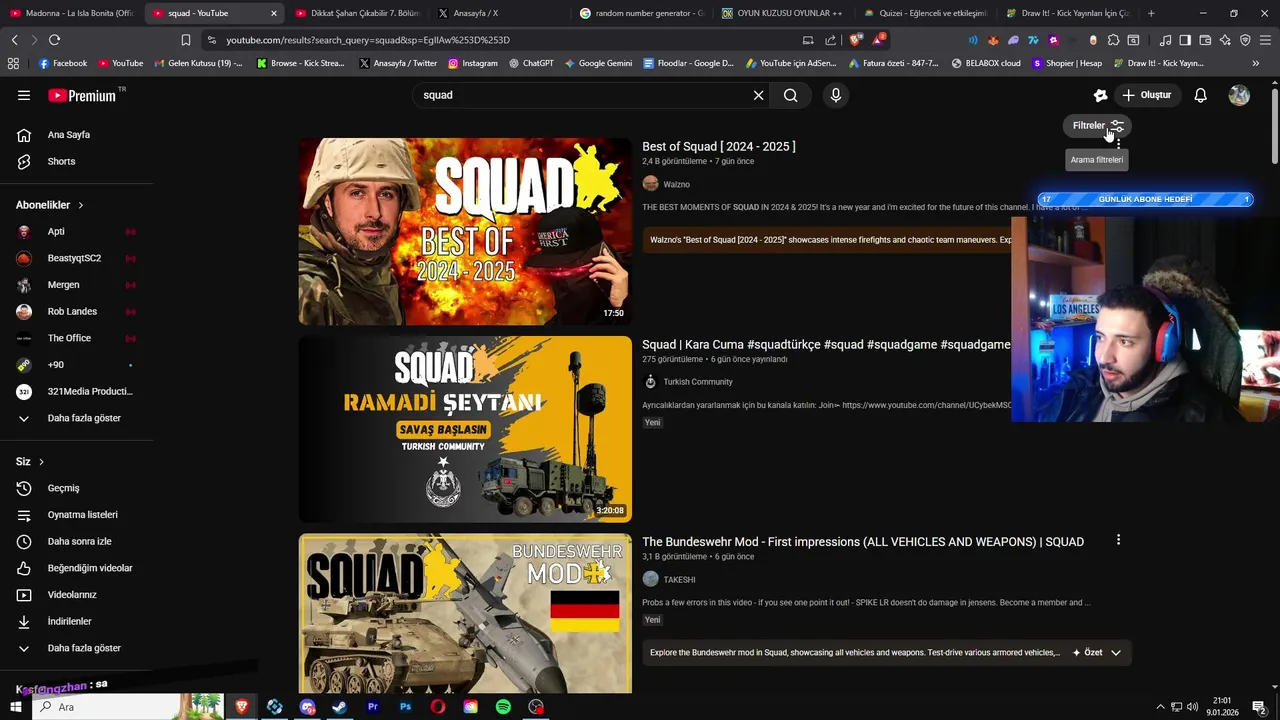Play Best of Squad 2024-2025 thumbnail
1280x720 pixels.
(465, 231)
